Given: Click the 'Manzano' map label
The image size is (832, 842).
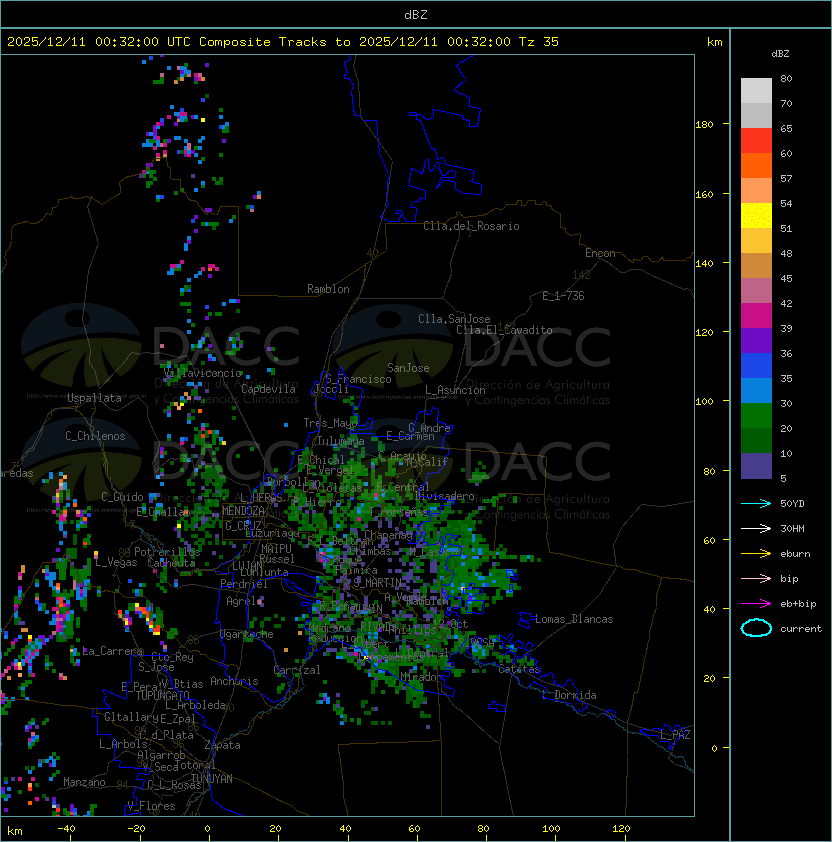Looking at the screenshot, I should [84, 782].
